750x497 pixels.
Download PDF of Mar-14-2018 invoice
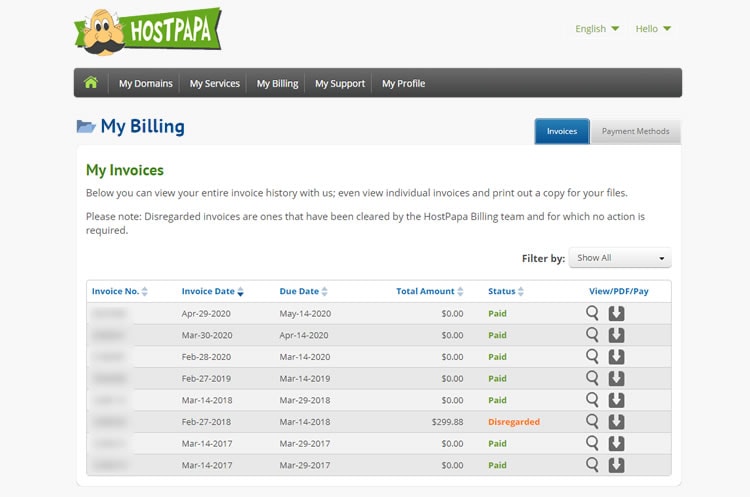pos(617,400)
